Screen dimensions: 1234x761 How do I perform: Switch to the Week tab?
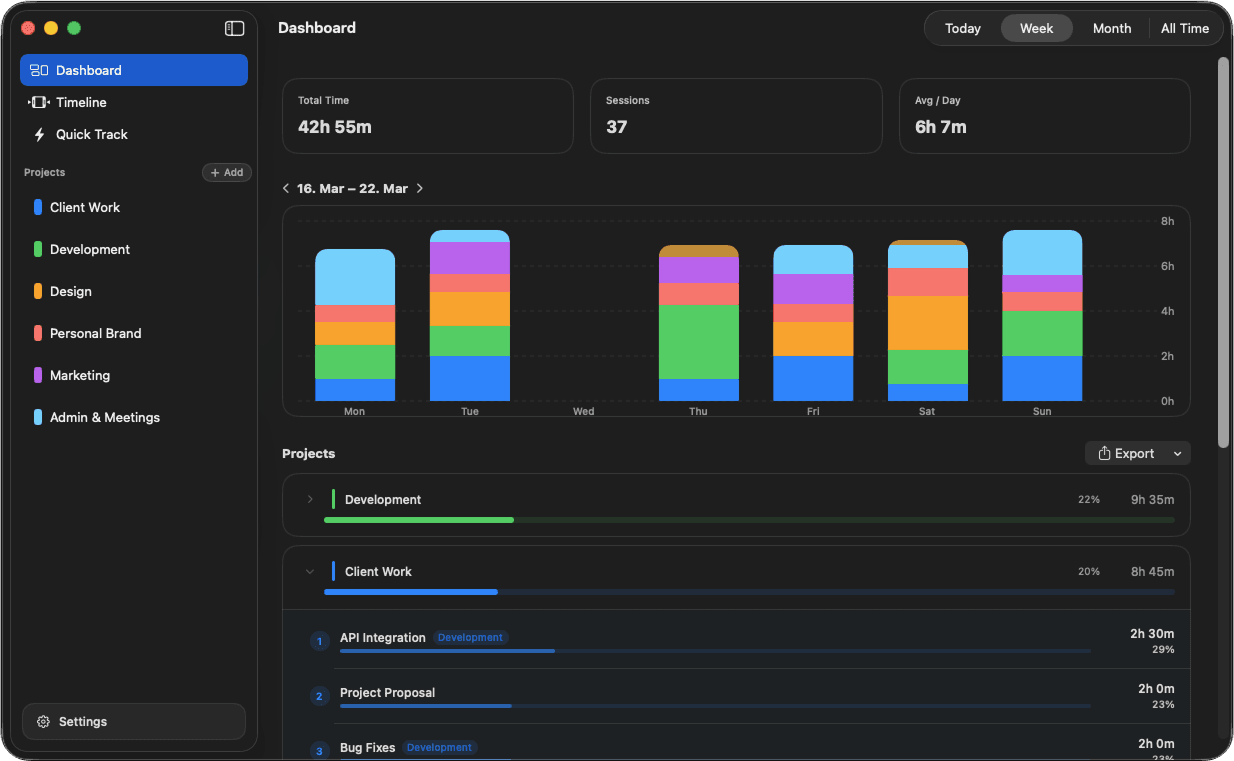point(1036,28)
